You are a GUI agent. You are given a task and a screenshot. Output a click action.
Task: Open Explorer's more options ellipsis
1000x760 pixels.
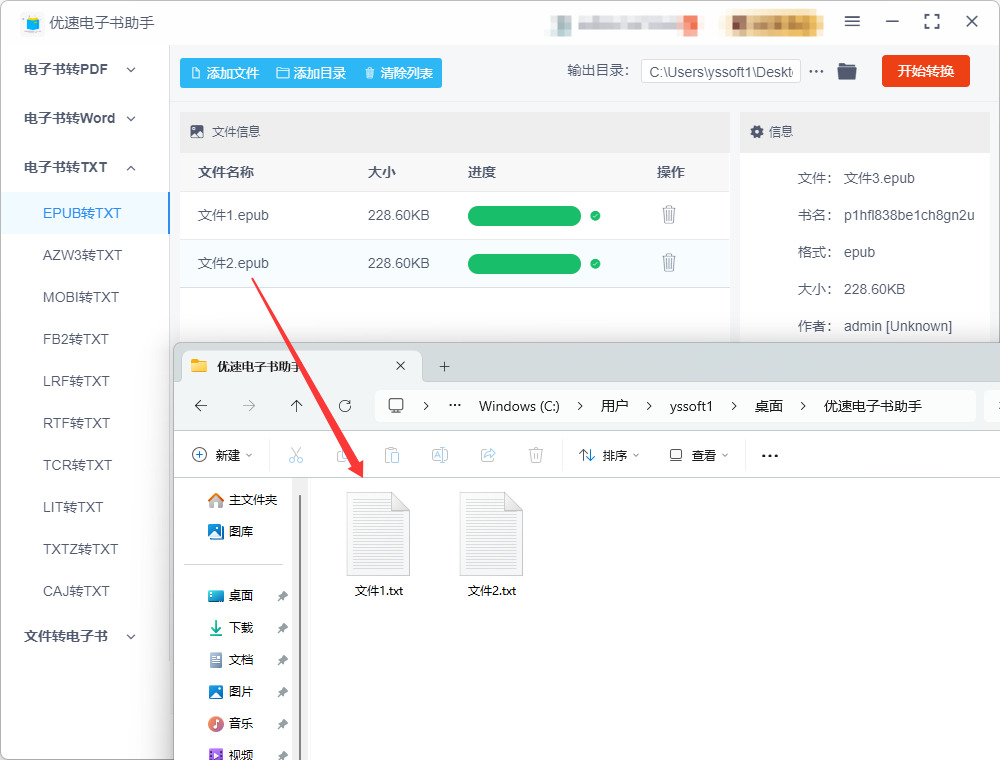(770, 455)
